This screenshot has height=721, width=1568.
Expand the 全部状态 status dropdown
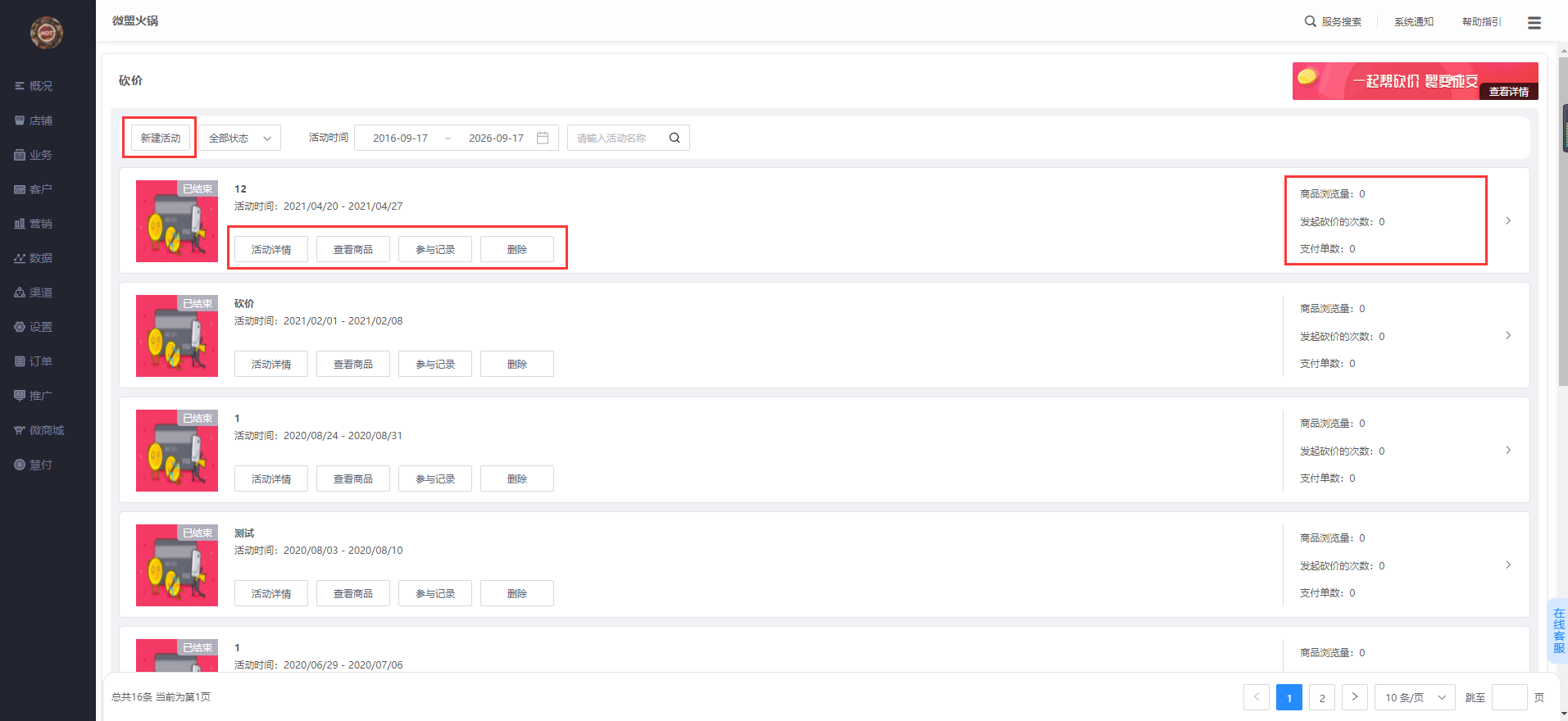click(239, 138)
